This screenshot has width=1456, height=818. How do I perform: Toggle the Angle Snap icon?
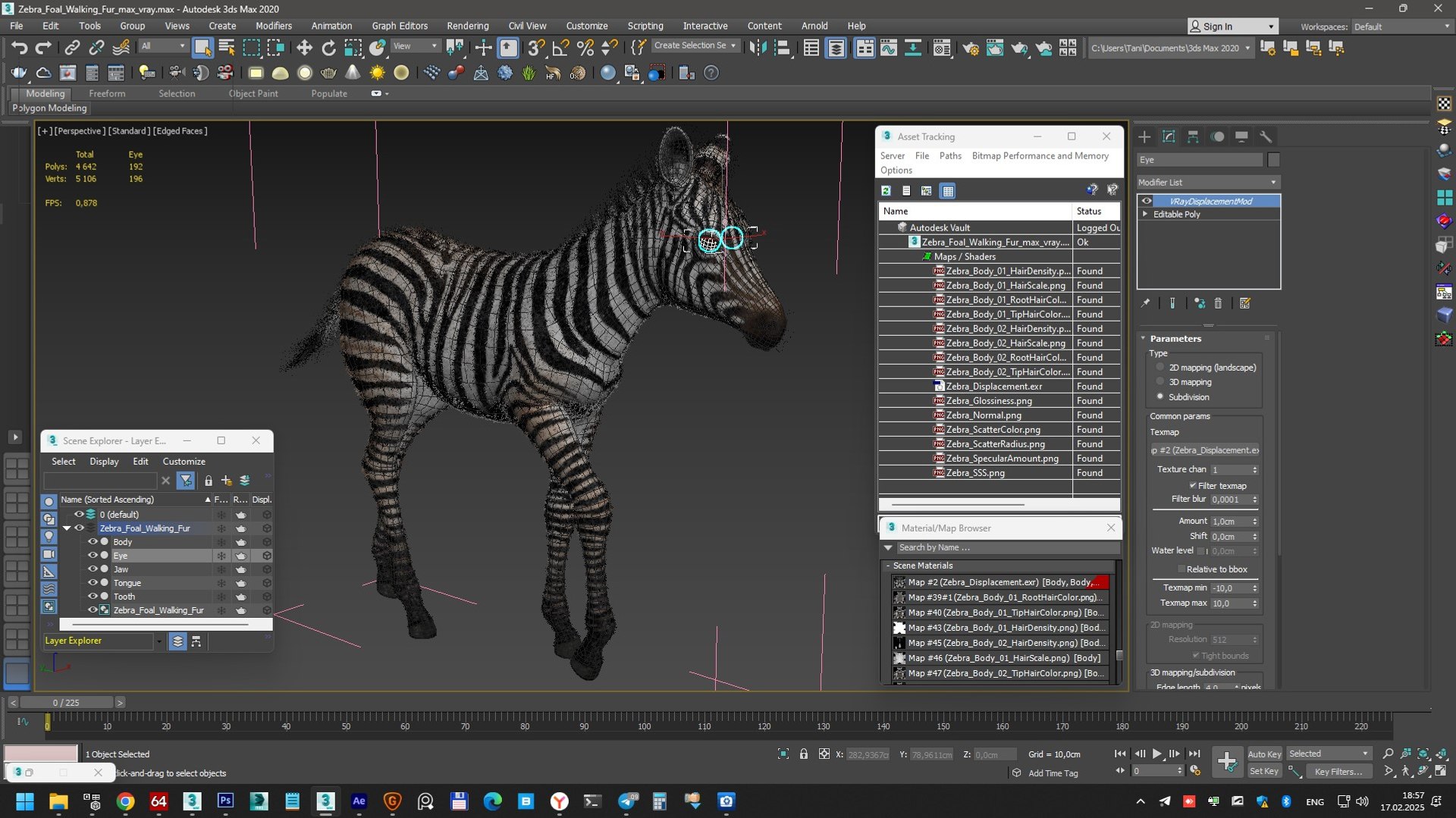pyautogui.click(x=560, y=48)
